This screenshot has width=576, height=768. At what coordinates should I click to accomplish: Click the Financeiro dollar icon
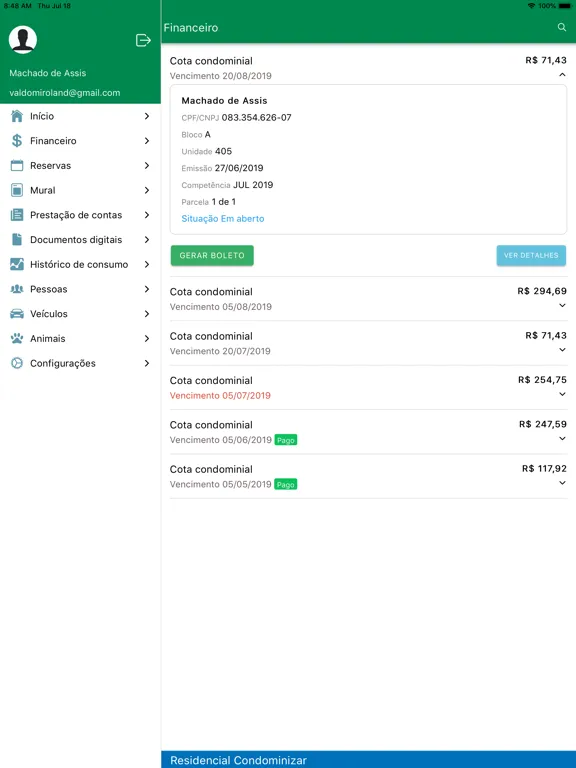tap(17, 141)
